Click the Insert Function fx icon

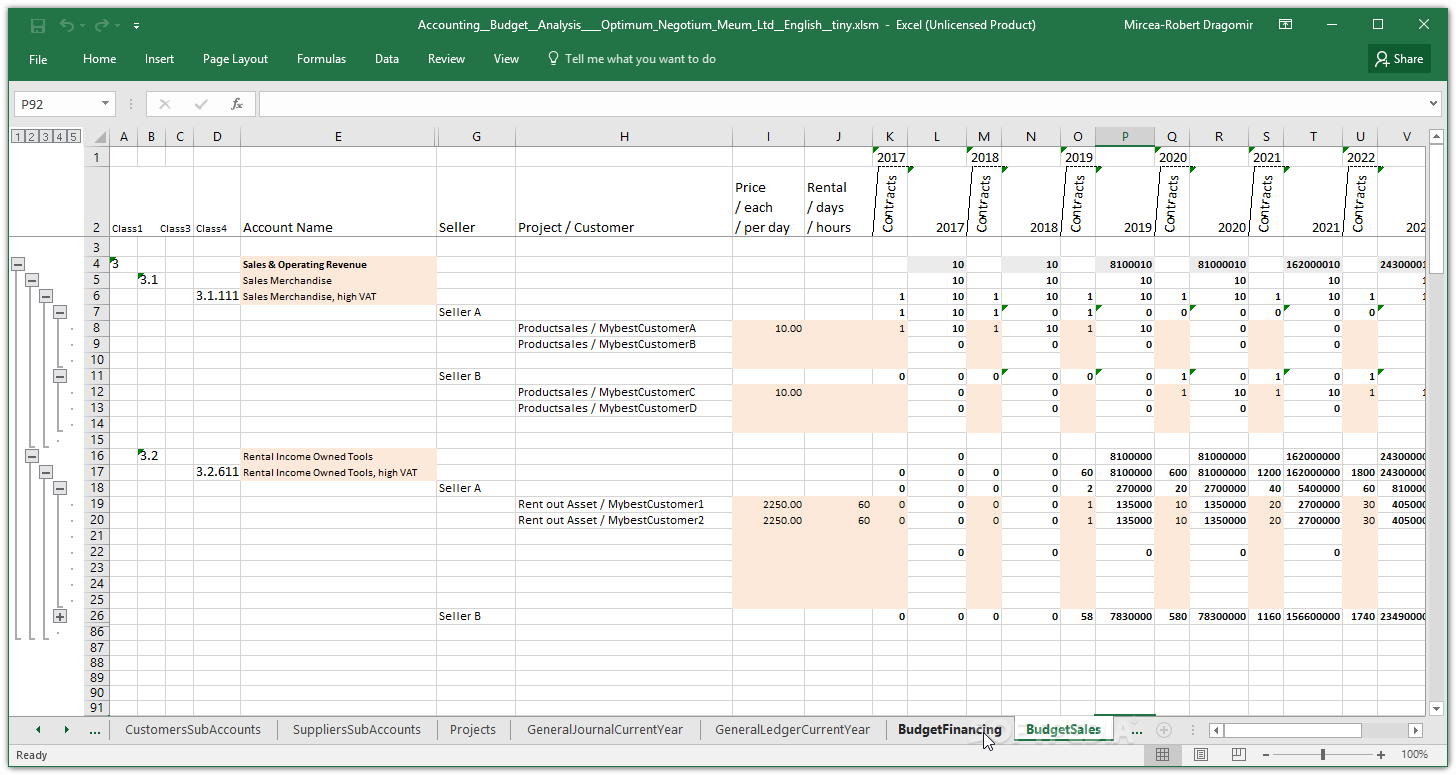(x=237, y=104)
